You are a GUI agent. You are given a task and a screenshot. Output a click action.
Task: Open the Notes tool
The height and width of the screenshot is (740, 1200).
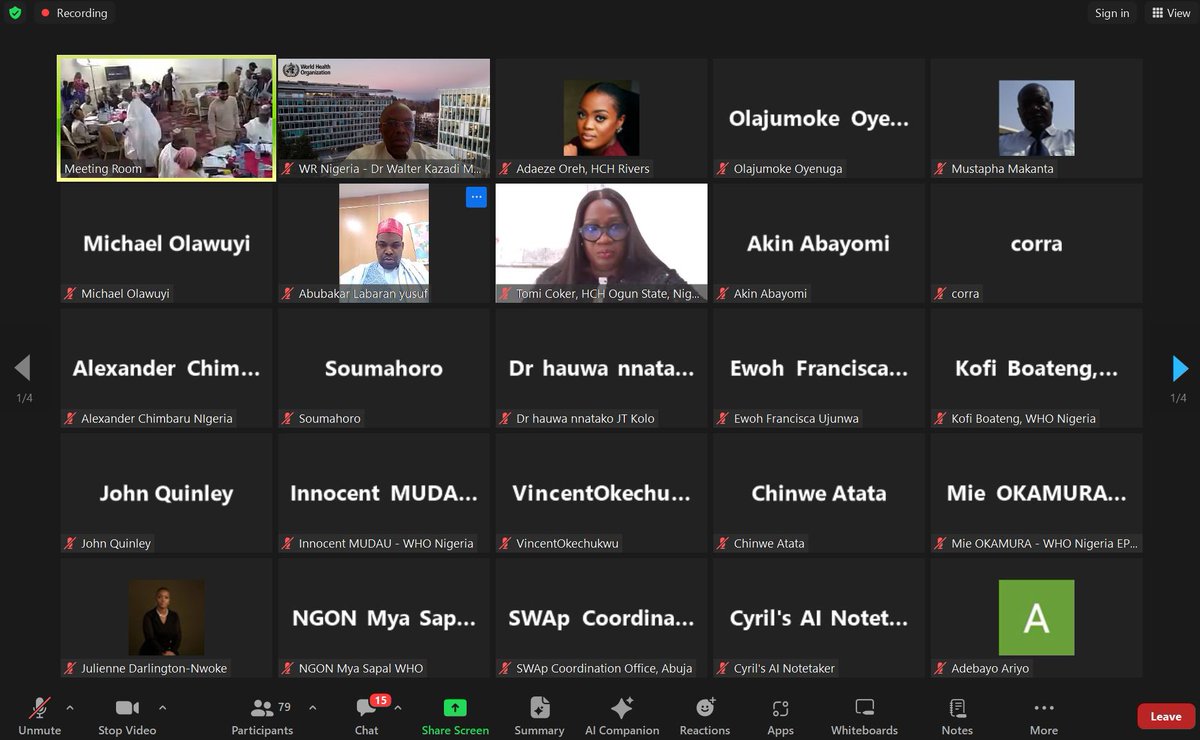[x=957, y=715]
